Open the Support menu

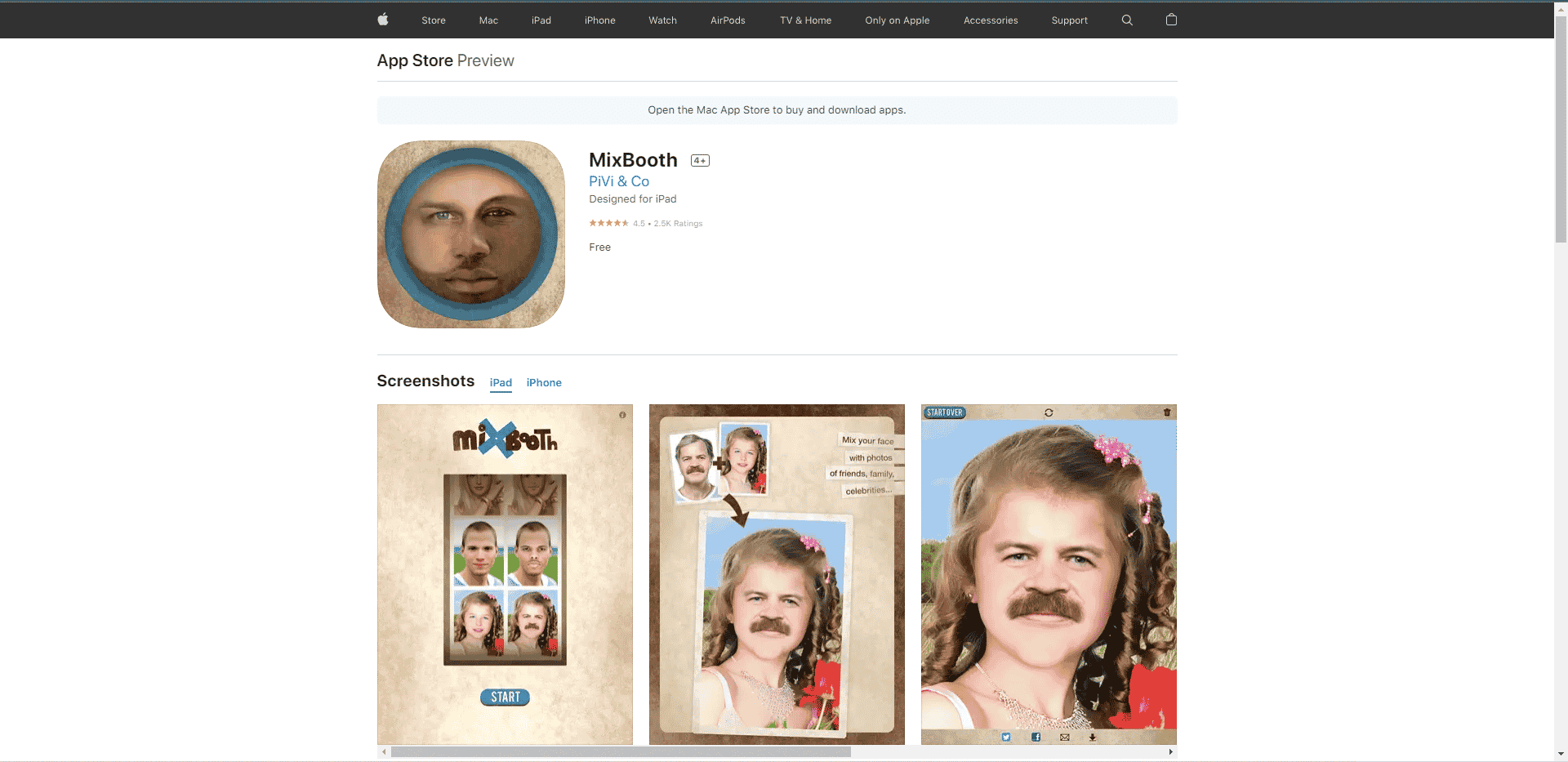click(1070, 20)
